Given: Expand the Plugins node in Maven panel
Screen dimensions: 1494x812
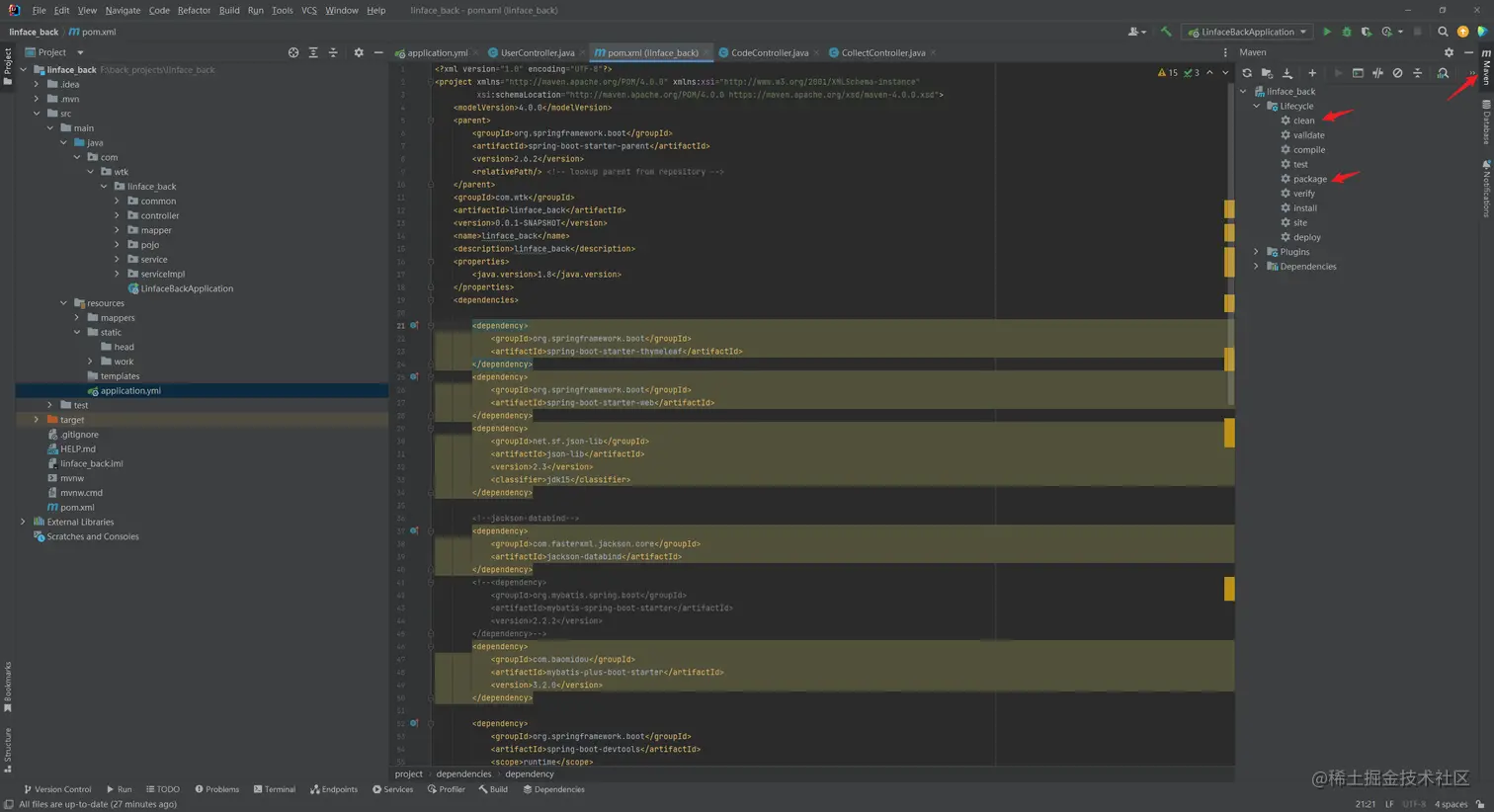Looking at the screenshot, I should (1257, 252).
